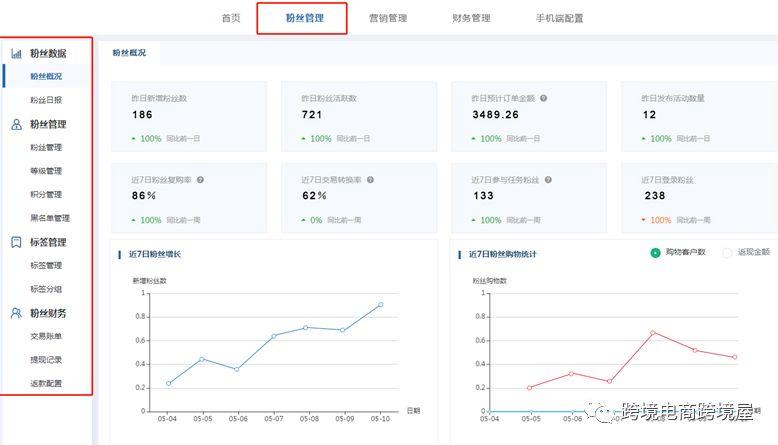
Task: Open 黑名单管理 in the sidebar
Action: [x=50, y=218]
